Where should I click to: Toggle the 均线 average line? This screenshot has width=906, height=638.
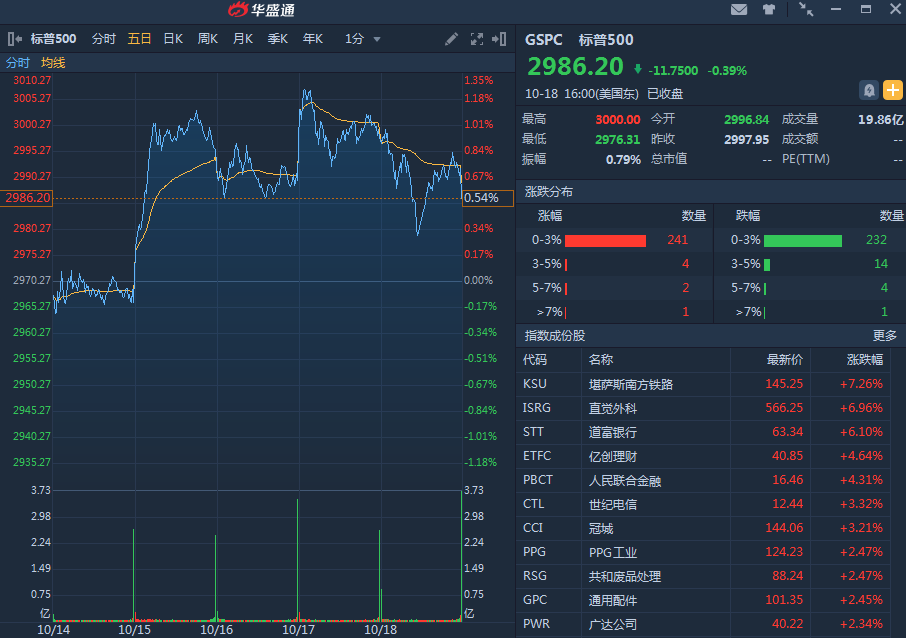53,63
